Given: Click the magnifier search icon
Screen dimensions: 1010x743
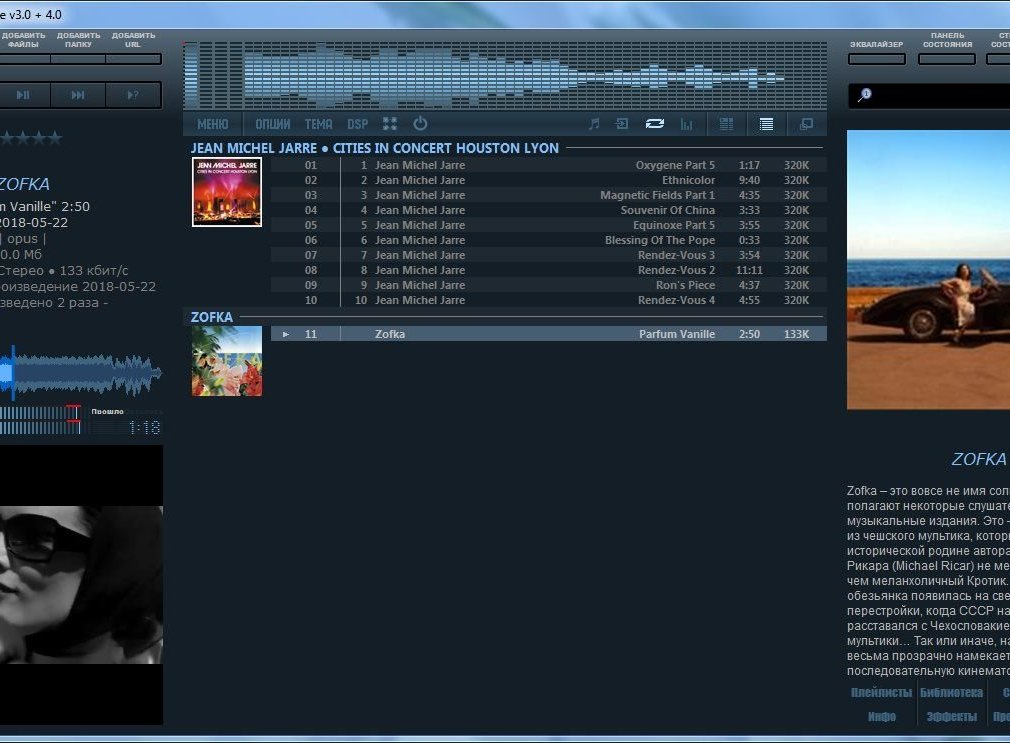Looking at the screenshot, I should 864,95.
